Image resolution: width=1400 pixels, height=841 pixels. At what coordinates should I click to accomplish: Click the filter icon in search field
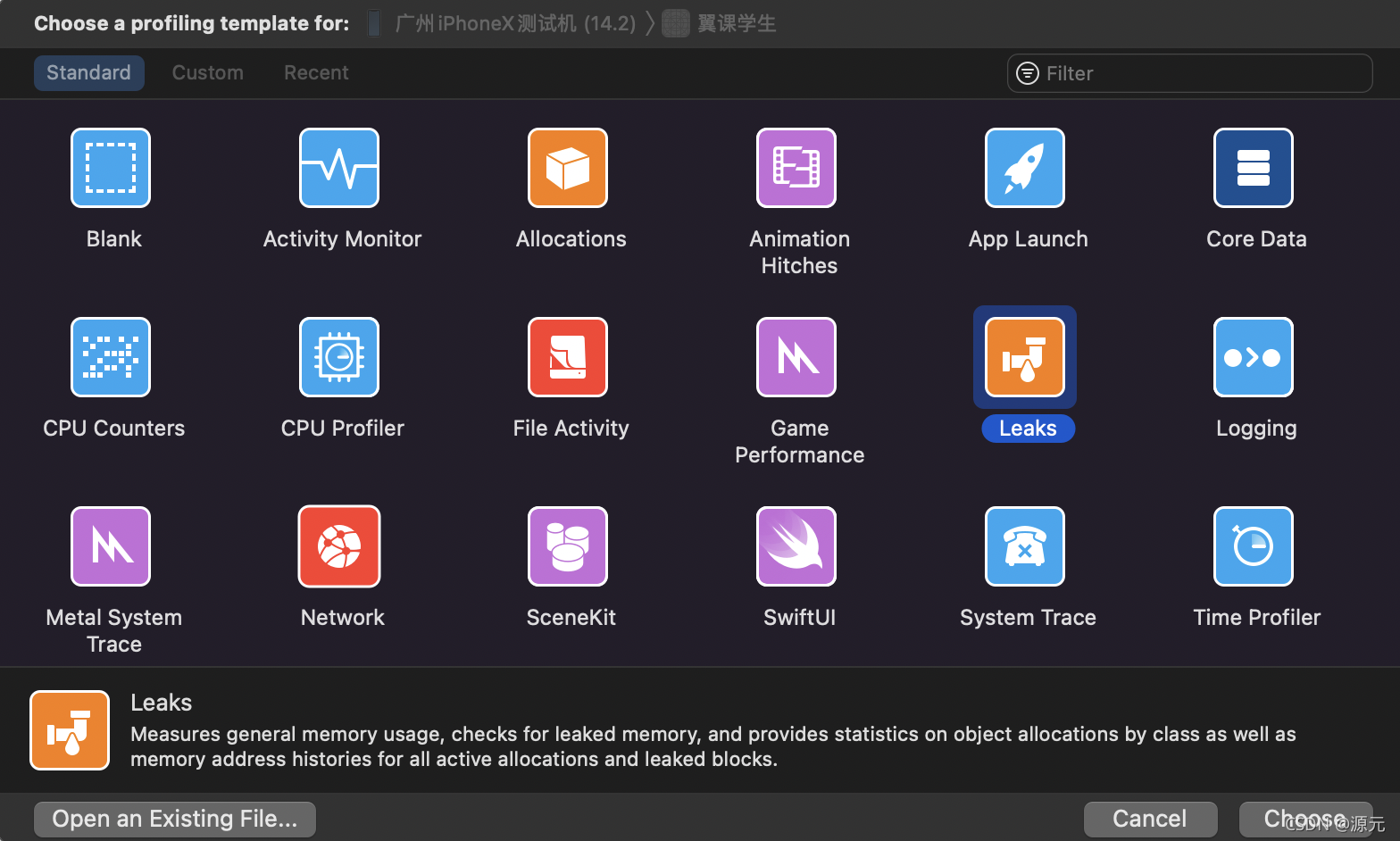[x=1028, y=73]
